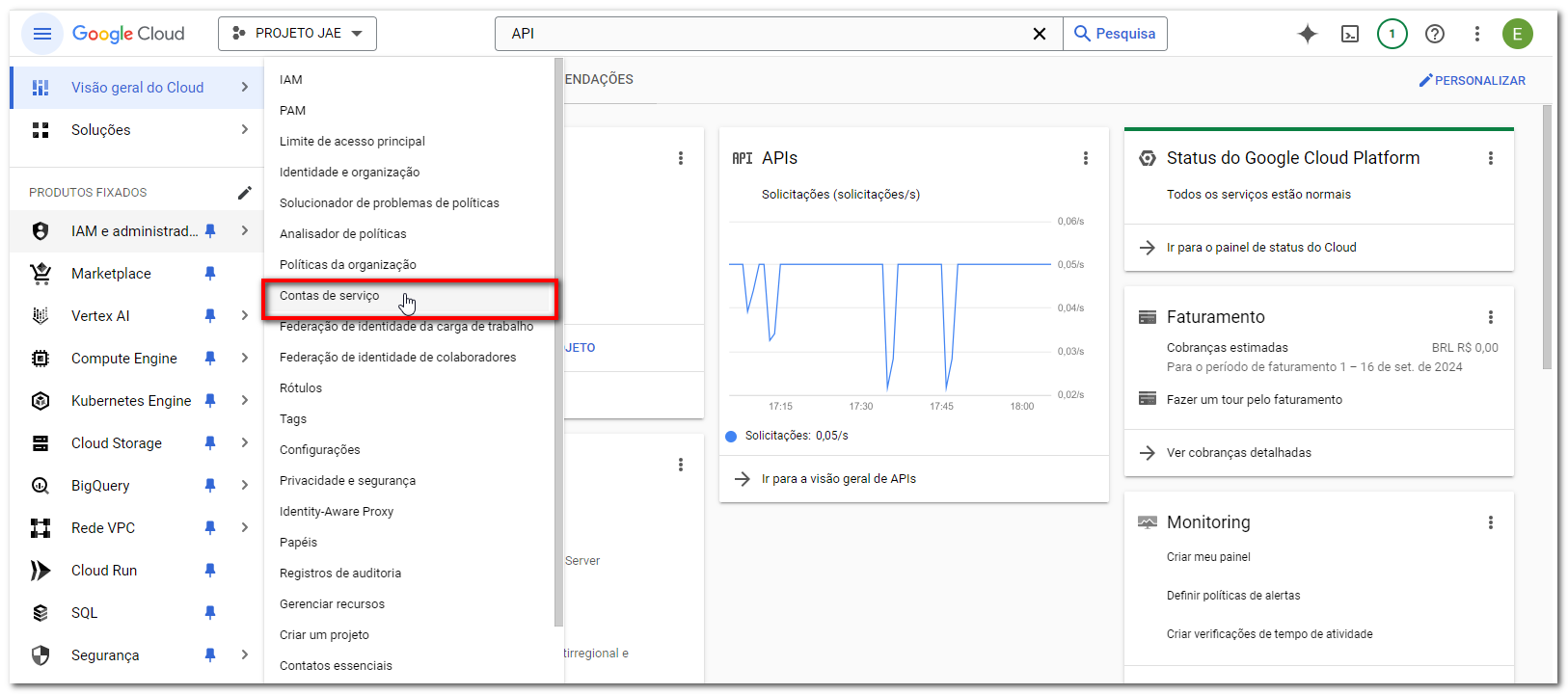The height and width of the screenshot is (694, 1568).
Task: Unpin Compute Engine product
Action: (x=210, y=359)
